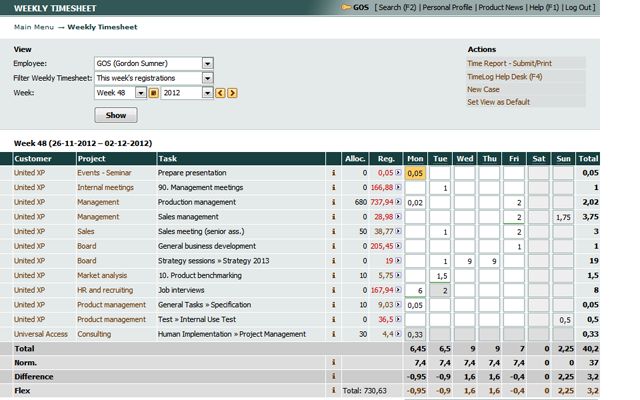The width and height of the screenshot is (640, 400).
Task: Click info icon for Prepare presentation row
Action: click(x=333, y=173)
